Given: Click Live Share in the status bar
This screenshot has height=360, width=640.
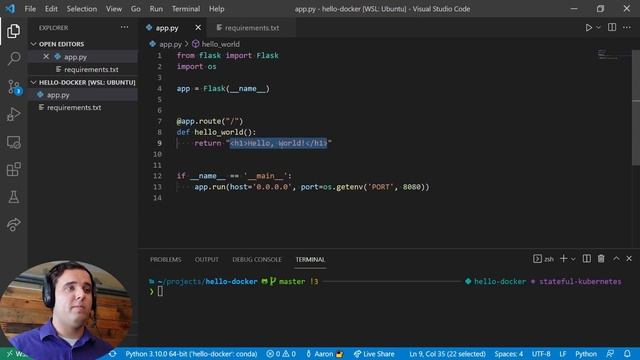Looking at the screenshot, I should coord(374,354).
